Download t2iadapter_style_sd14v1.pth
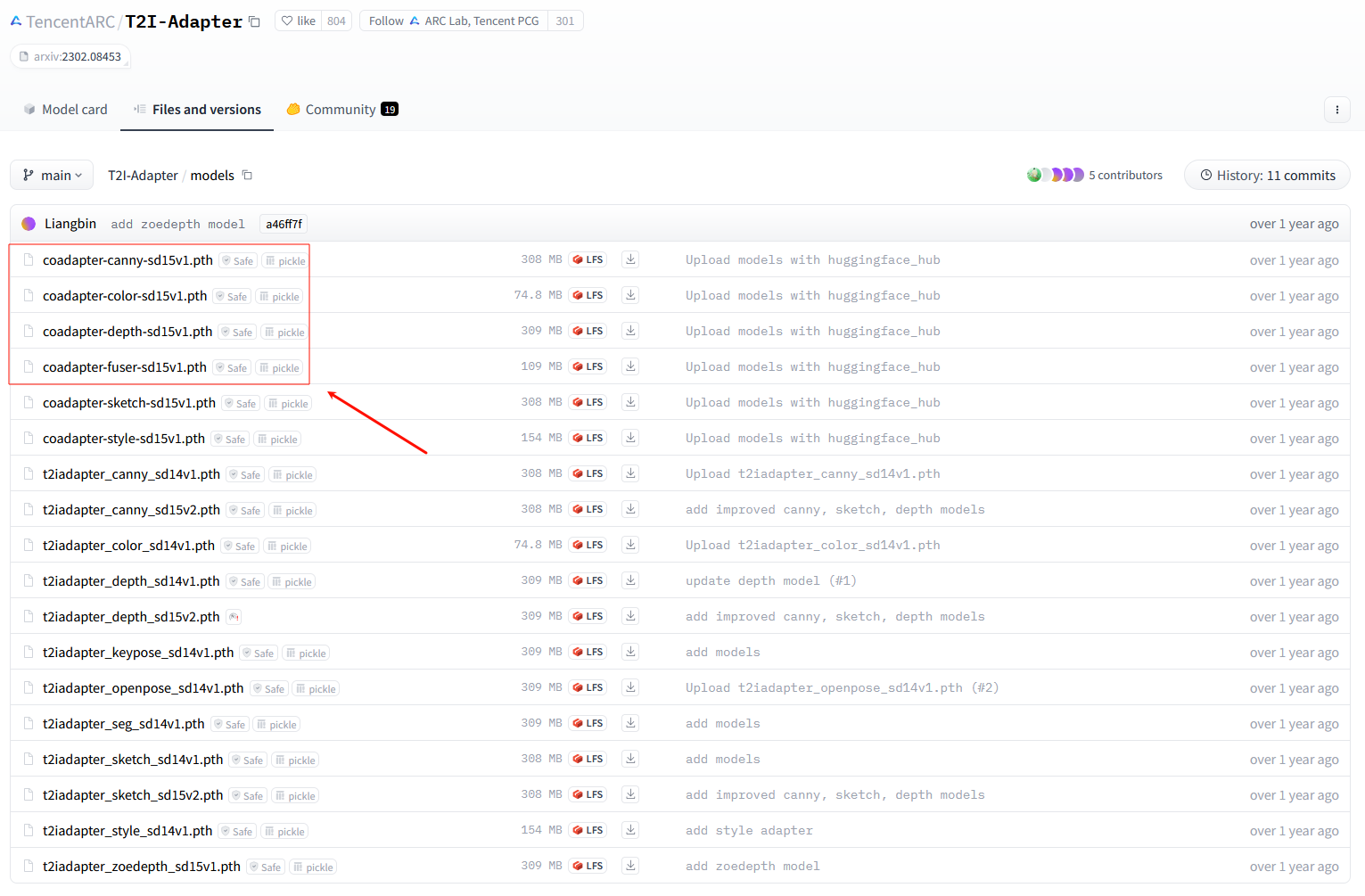Image resolution: width=1365 pixels, height=896 pixels. pos(630,830)
